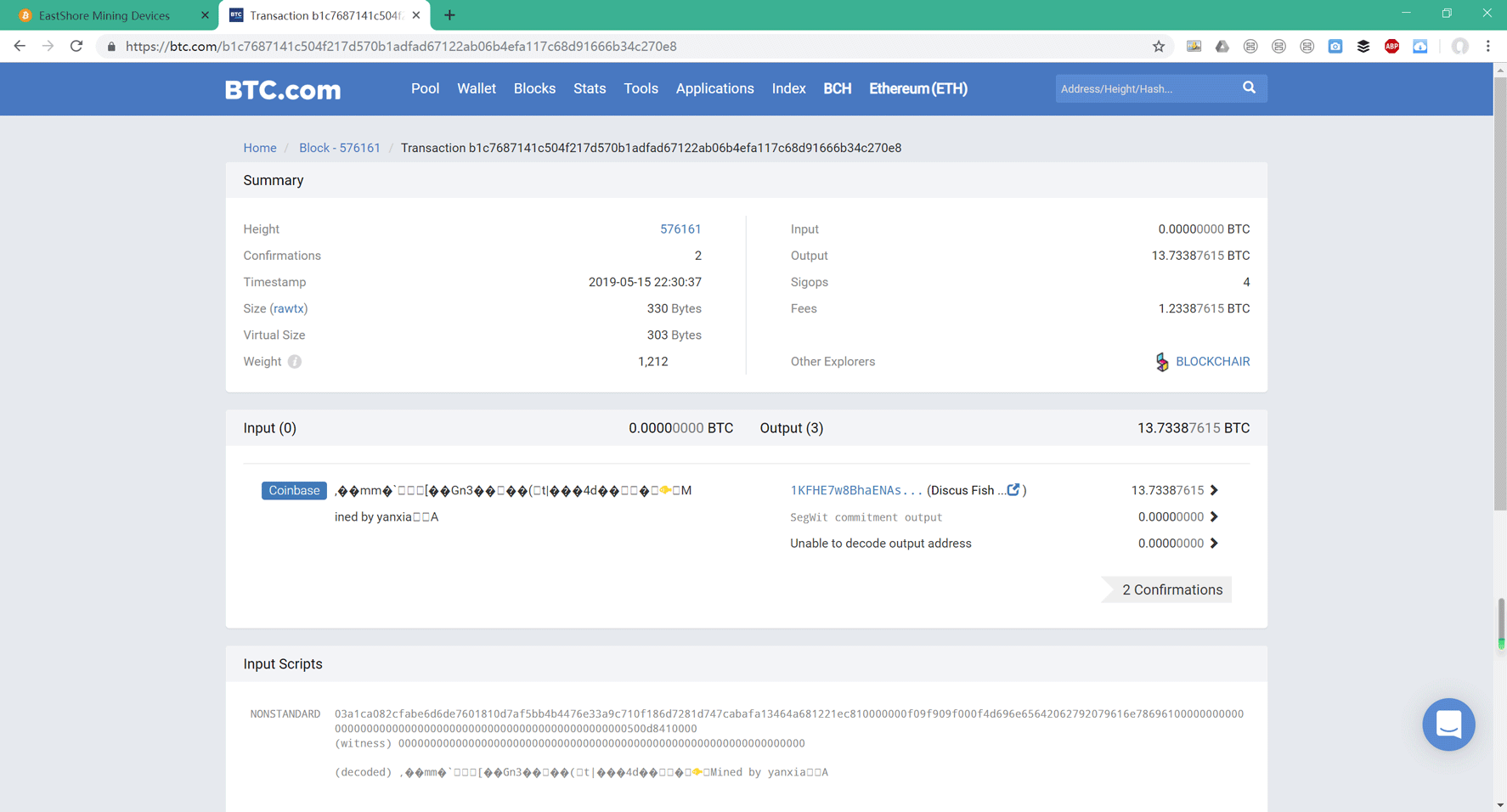The width and height of the screenshot is (1507, 812).
Task: Open the external link icon beside Discus Fish
Action: point(1013,490)
